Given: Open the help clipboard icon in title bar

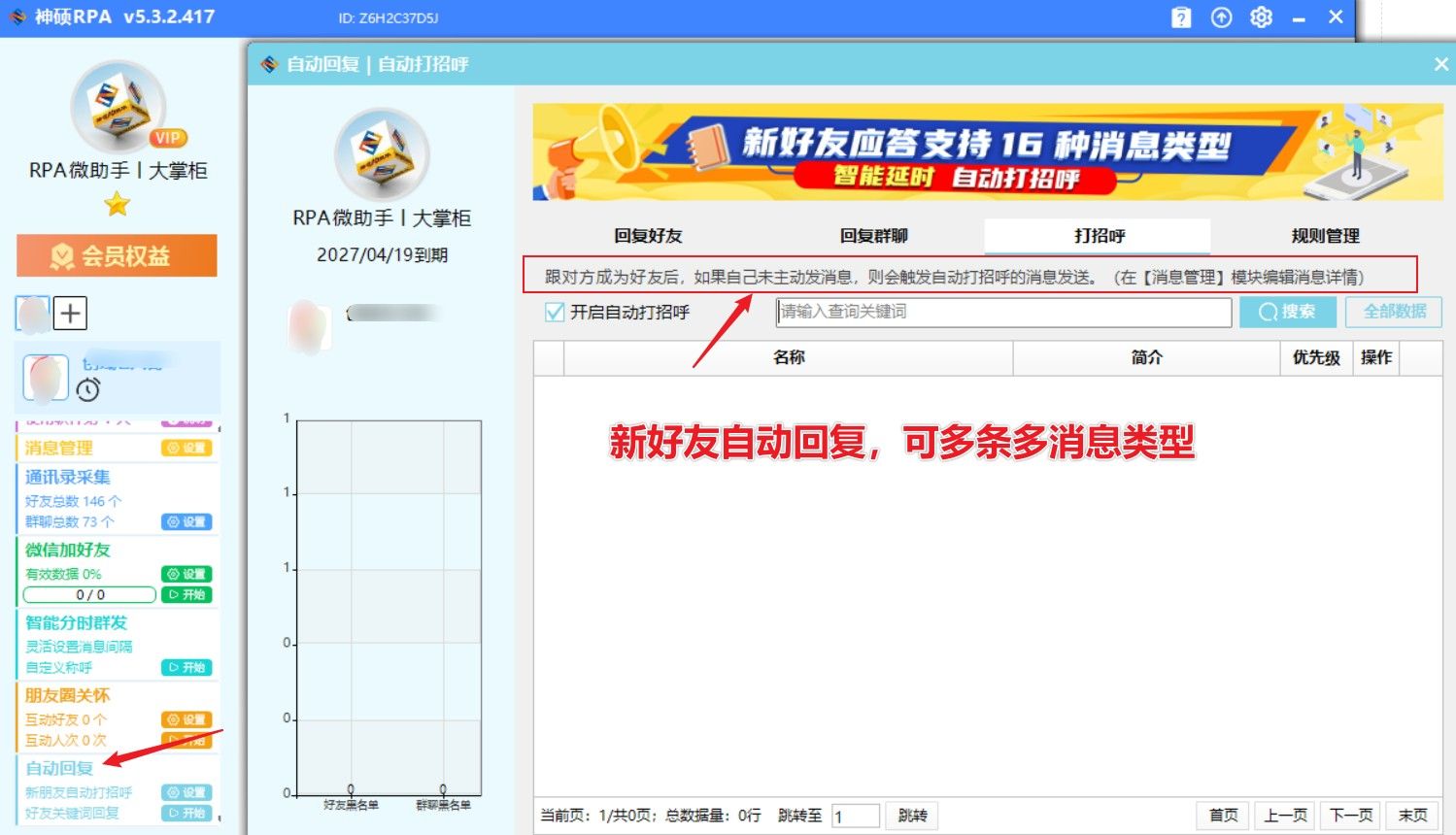Looking at the screenshot, I should click(1181, 17).
